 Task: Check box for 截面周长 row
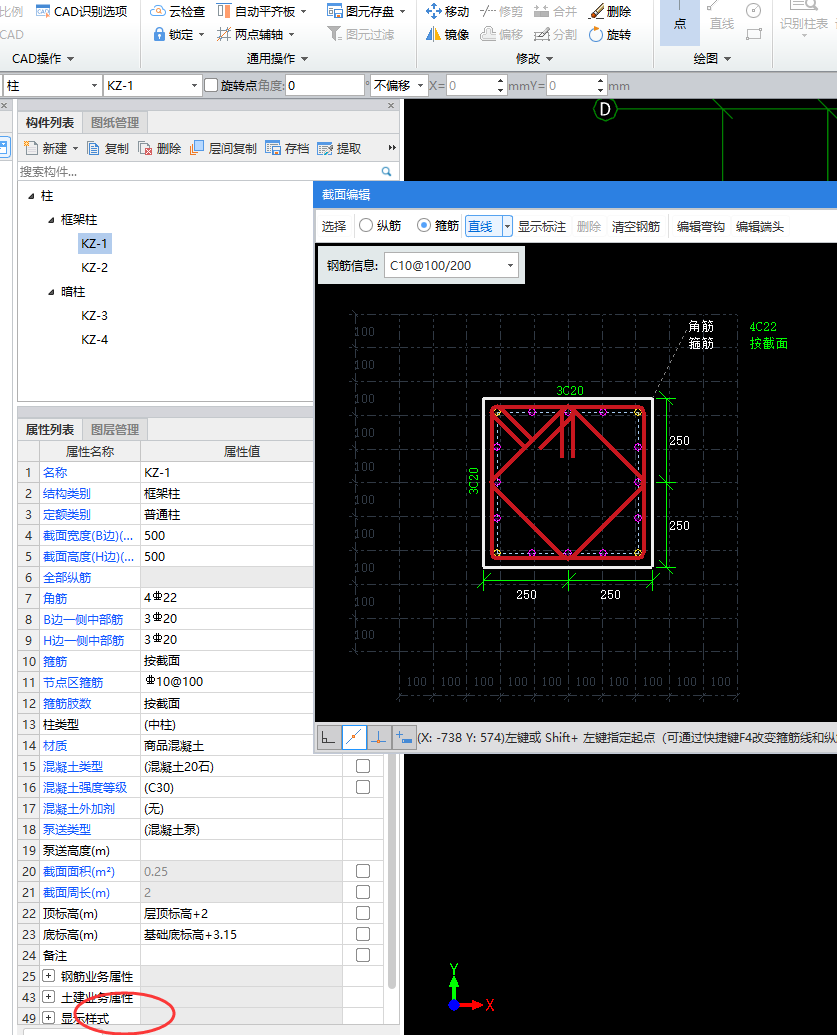click(x=362, y=892)
